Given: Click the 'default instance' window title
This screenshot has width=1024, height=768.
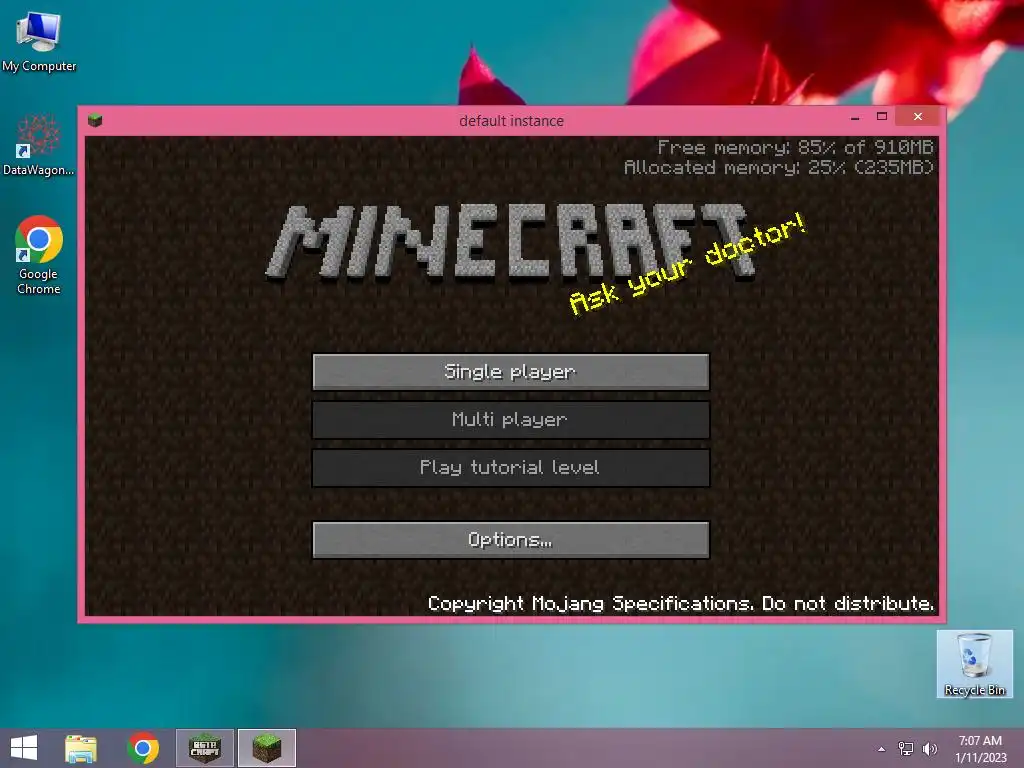Looking at the screenshot, I should point(511,121).
